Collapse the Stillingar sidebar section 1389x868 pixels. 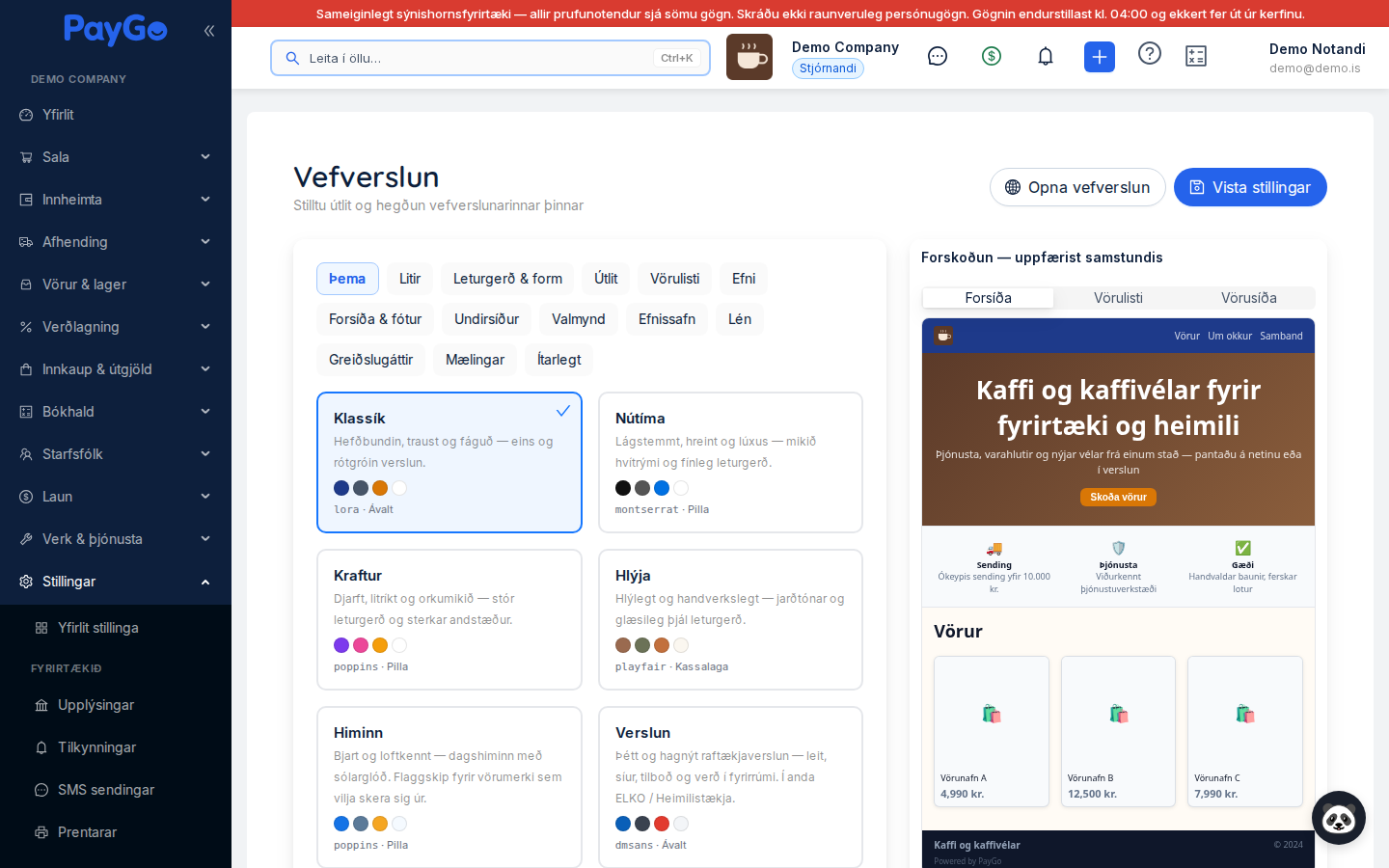(x=116, y=582)
